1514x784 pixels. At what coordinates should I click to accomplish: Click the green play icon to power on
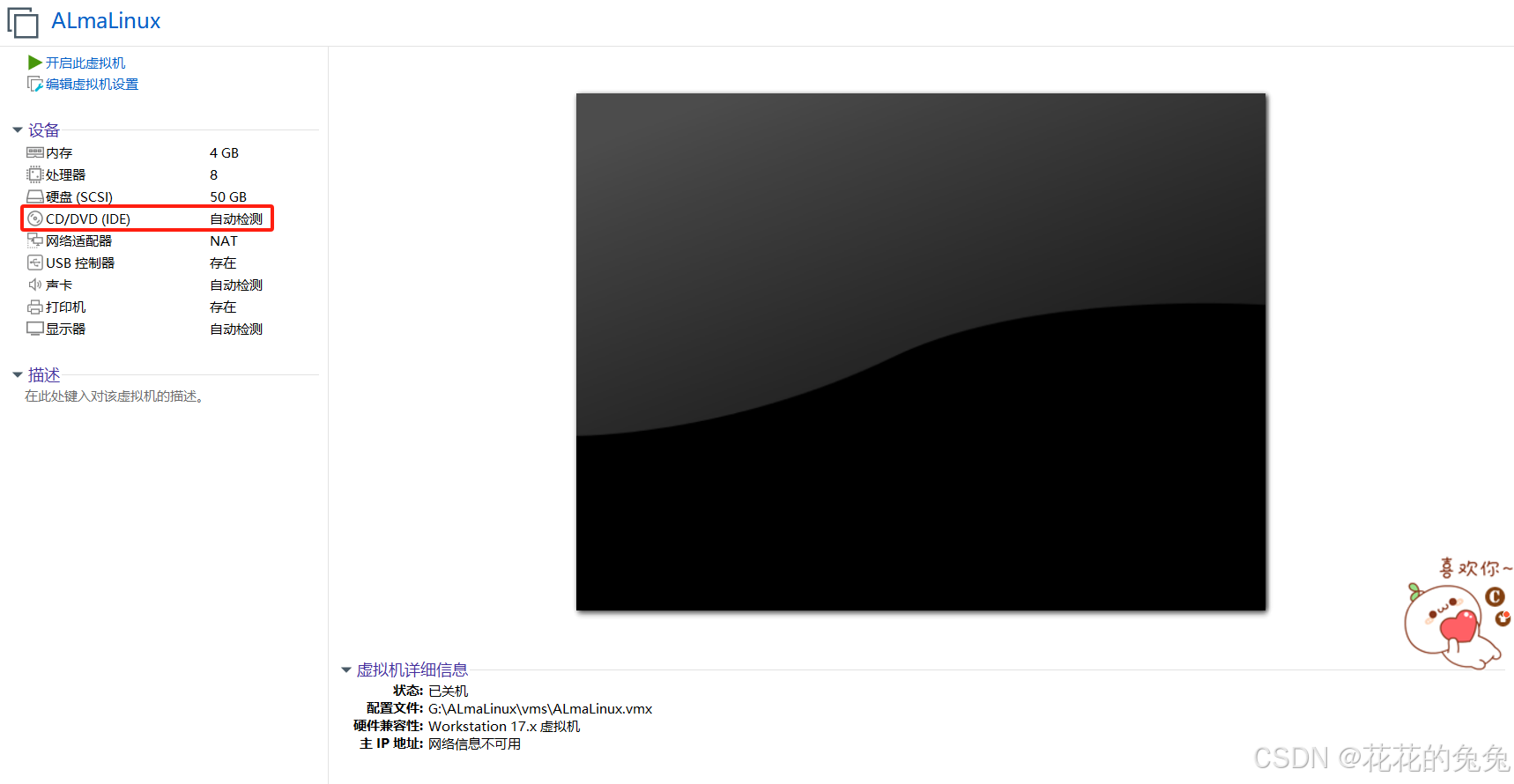(35, 63)
